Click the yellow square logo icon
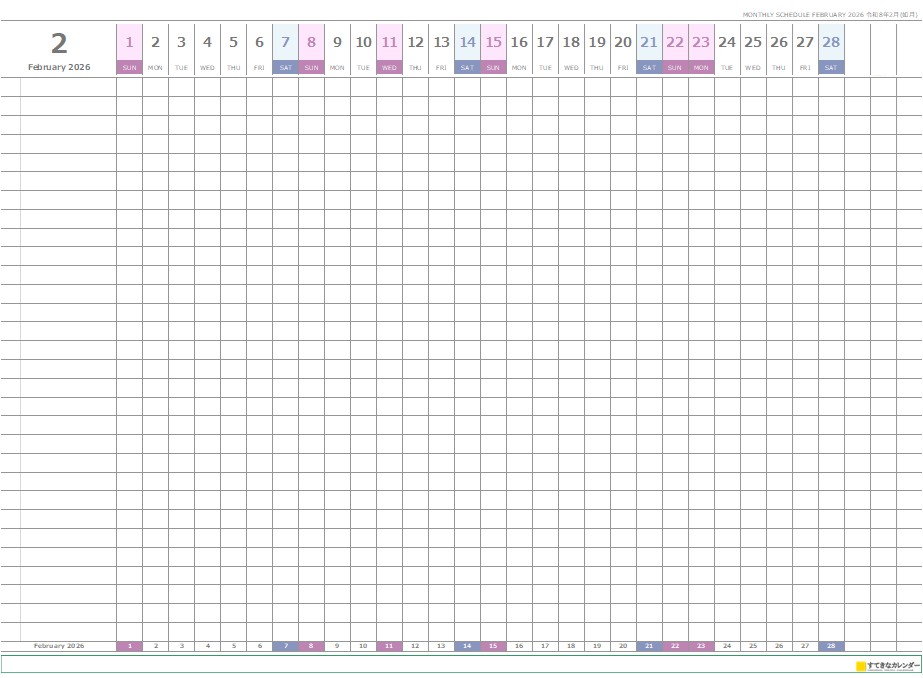Screen dimensions: 923x678 point(861,666)
